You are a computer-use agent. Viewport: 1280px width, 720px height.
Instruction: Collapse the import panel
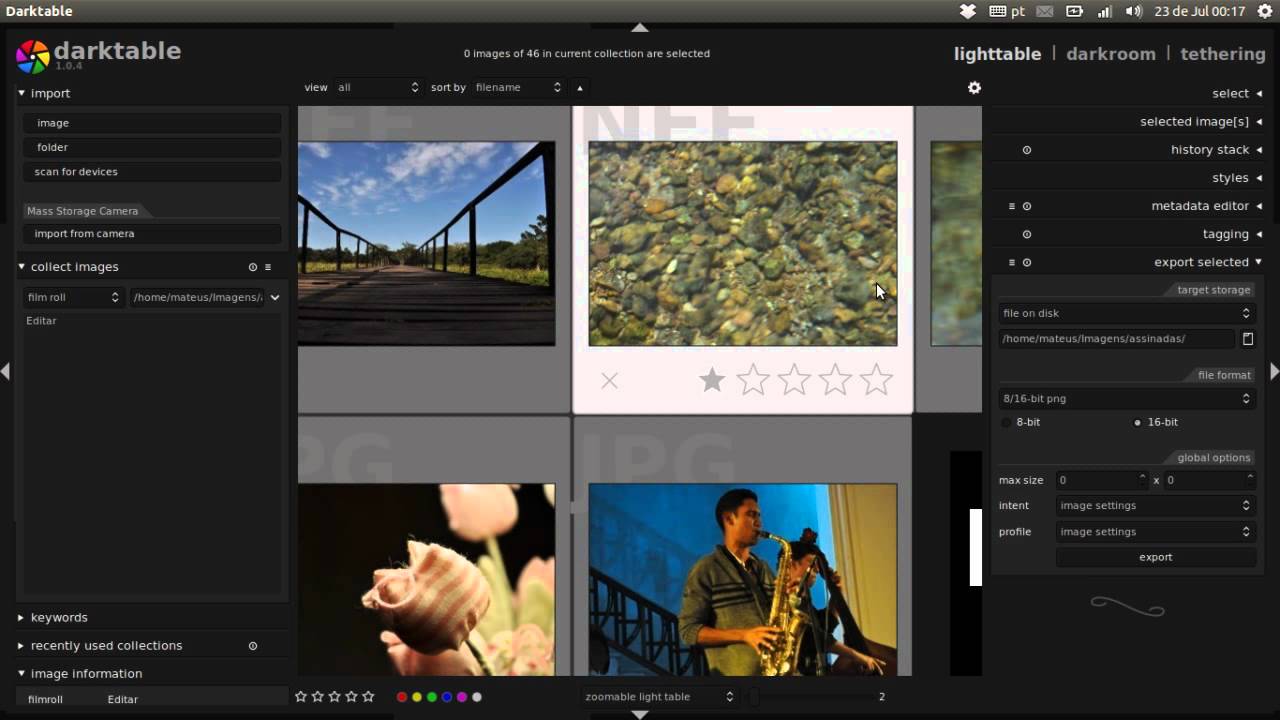[50, 93]
